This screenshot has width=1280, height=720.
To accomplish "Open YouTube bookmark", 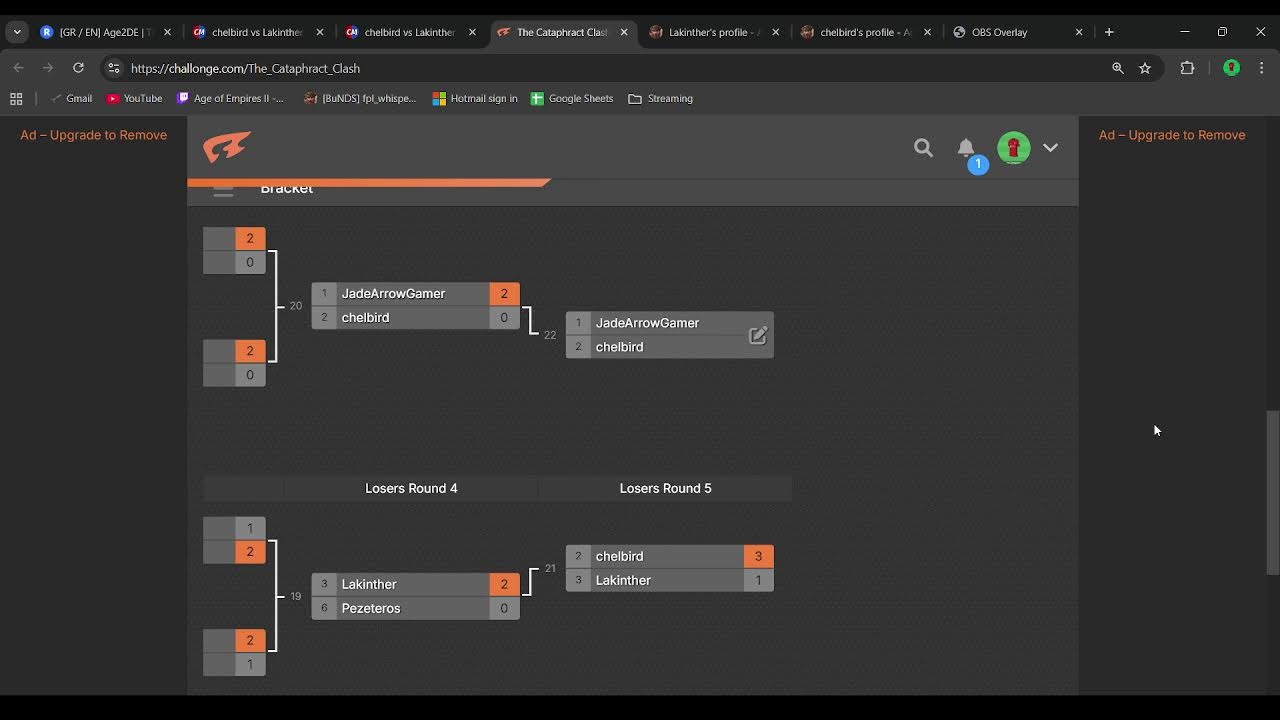I will pos(134,98).
